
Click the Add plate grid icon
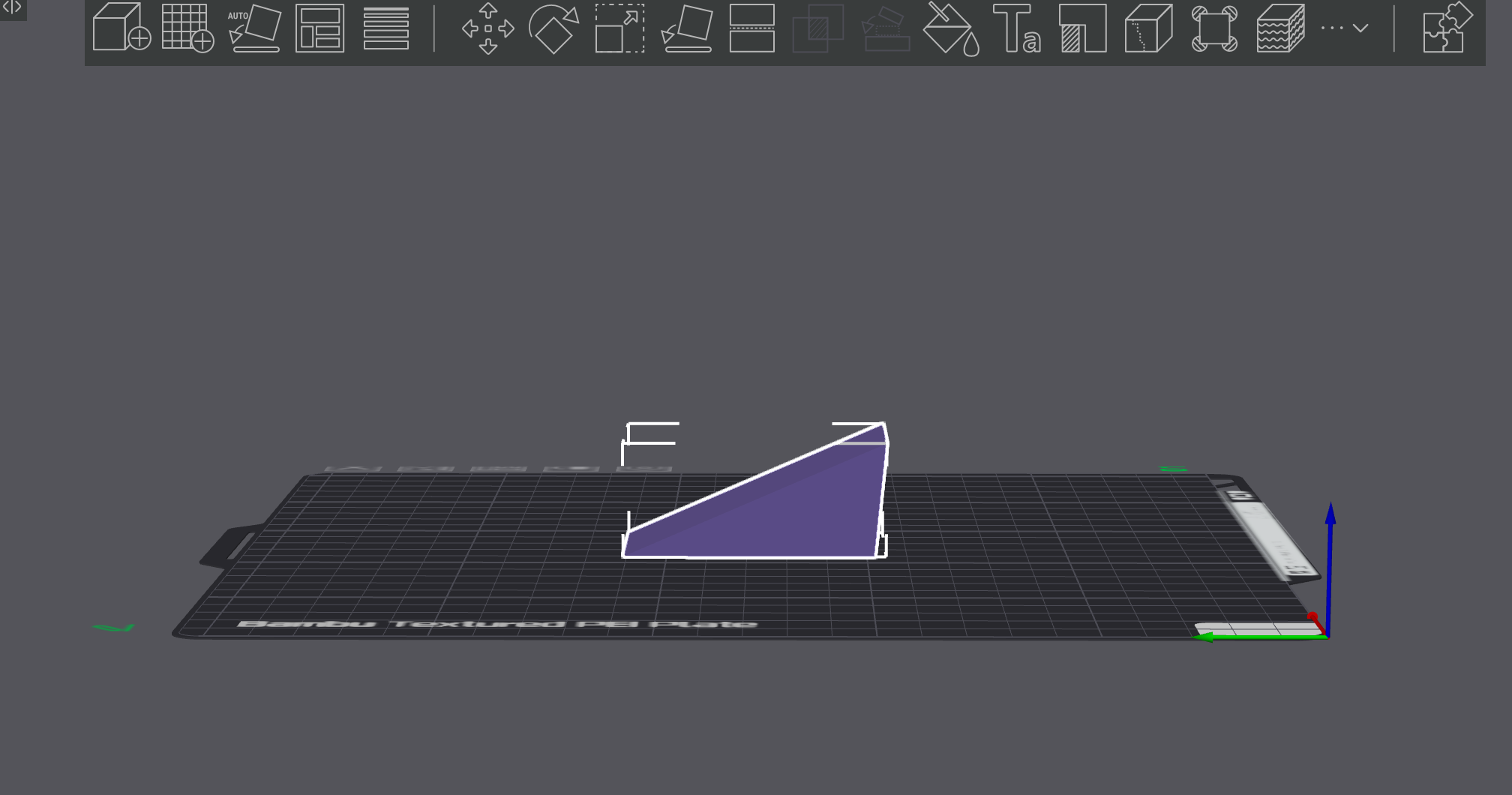(x=187, y=28)
